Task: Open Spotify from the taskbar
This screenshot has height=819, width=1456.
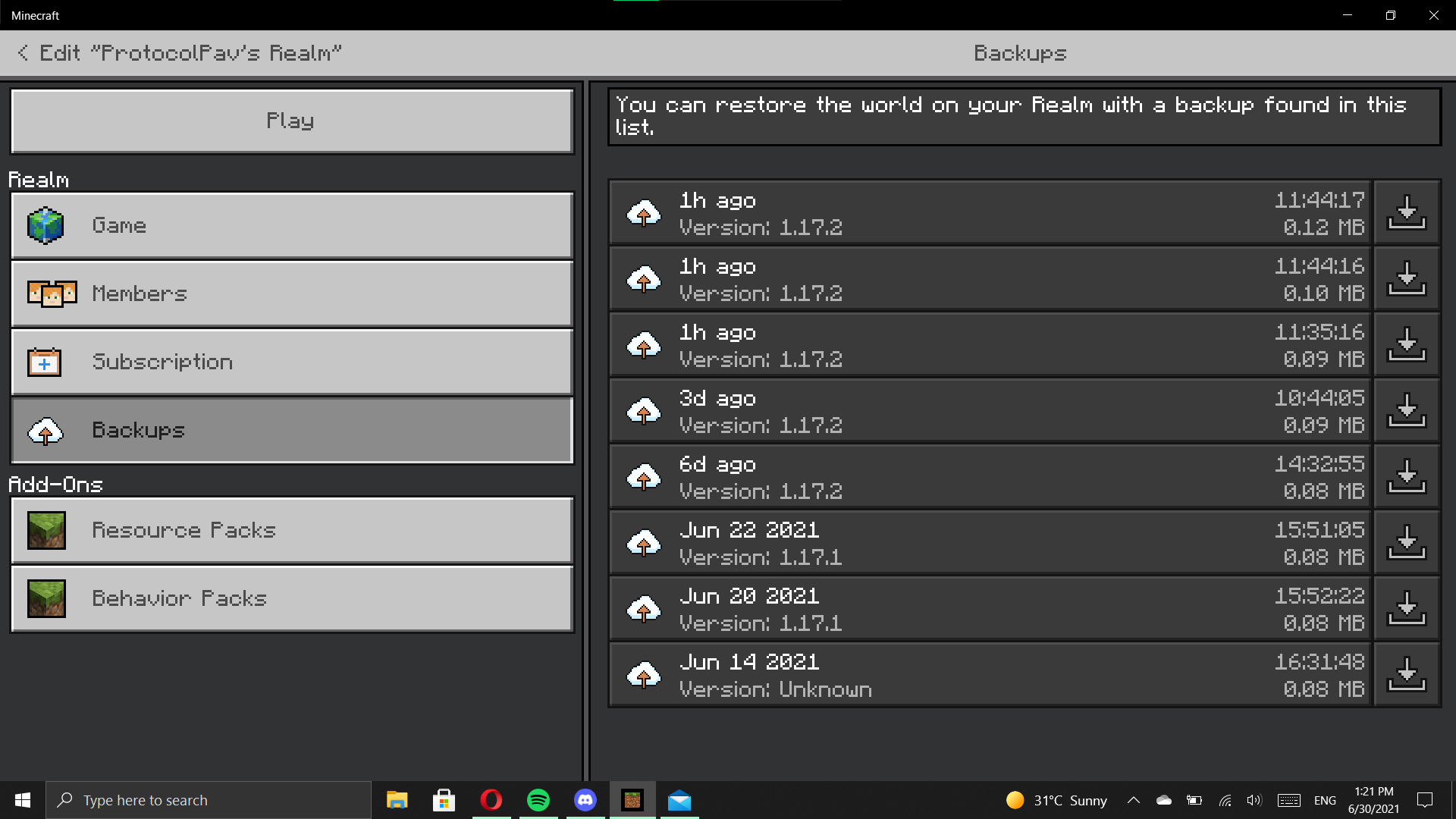Action: (538, 800)
